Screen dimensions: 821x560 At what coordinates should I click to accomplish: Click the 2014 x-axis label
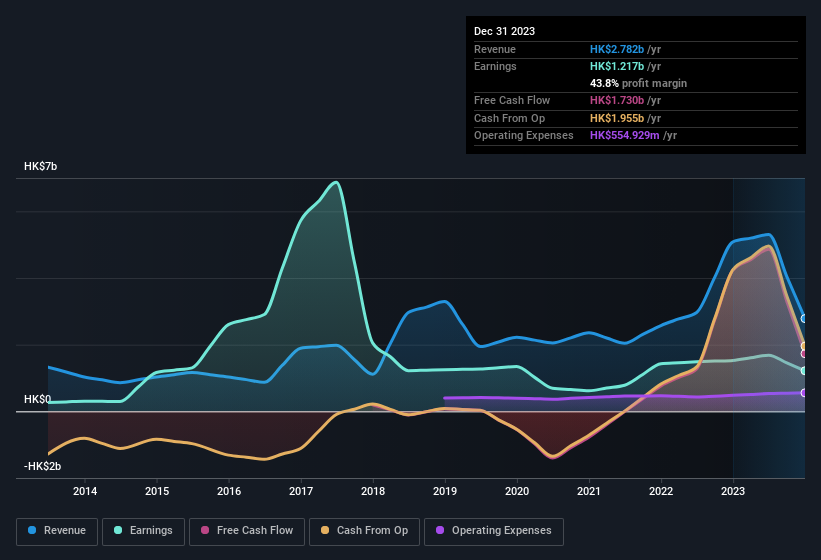pyautogui.click(x=85, y=491)
